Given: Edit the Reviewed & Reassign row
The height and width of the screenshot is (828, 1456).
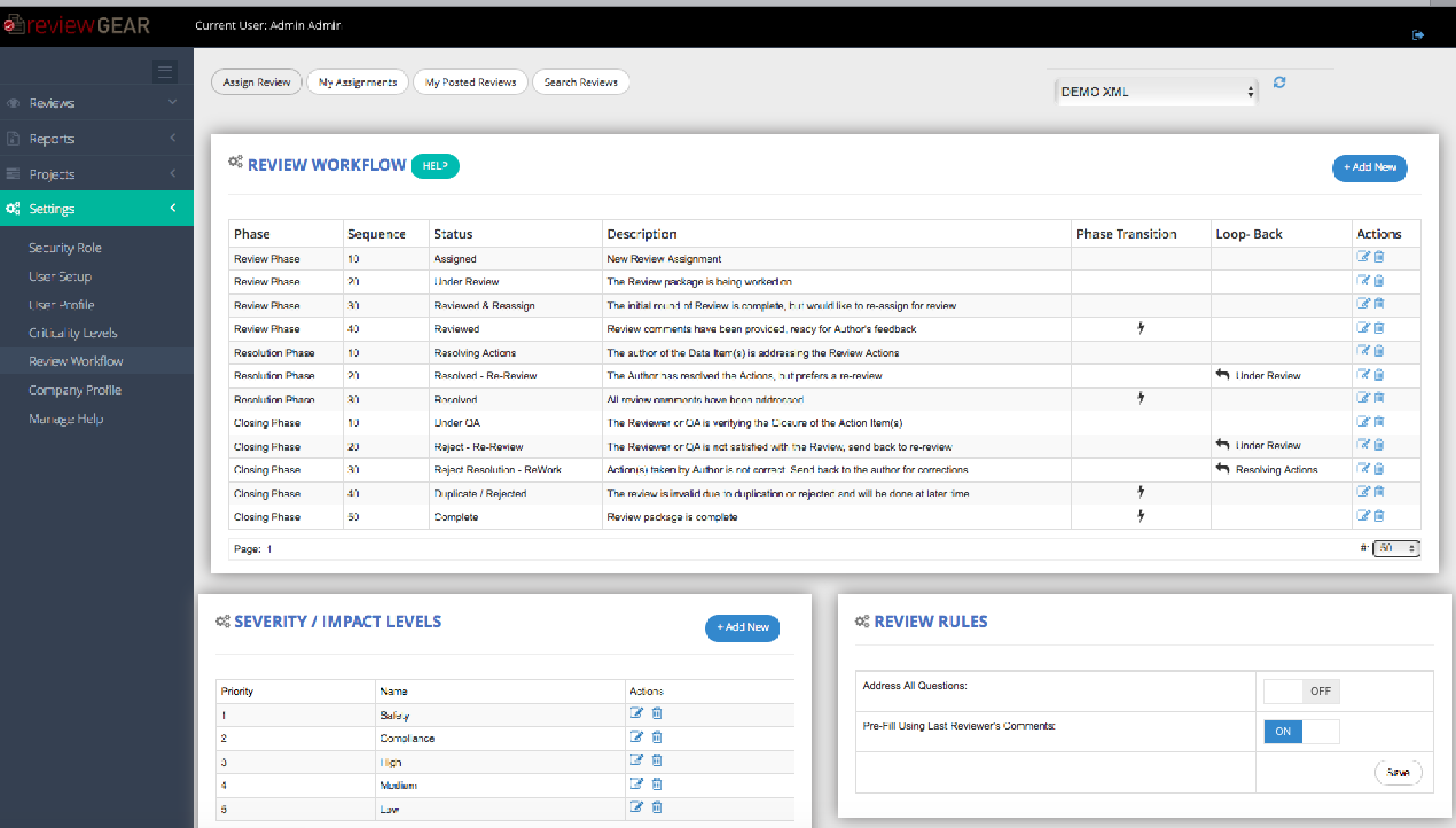Looking at the screenshot, I should click(x=1363, y=304).
